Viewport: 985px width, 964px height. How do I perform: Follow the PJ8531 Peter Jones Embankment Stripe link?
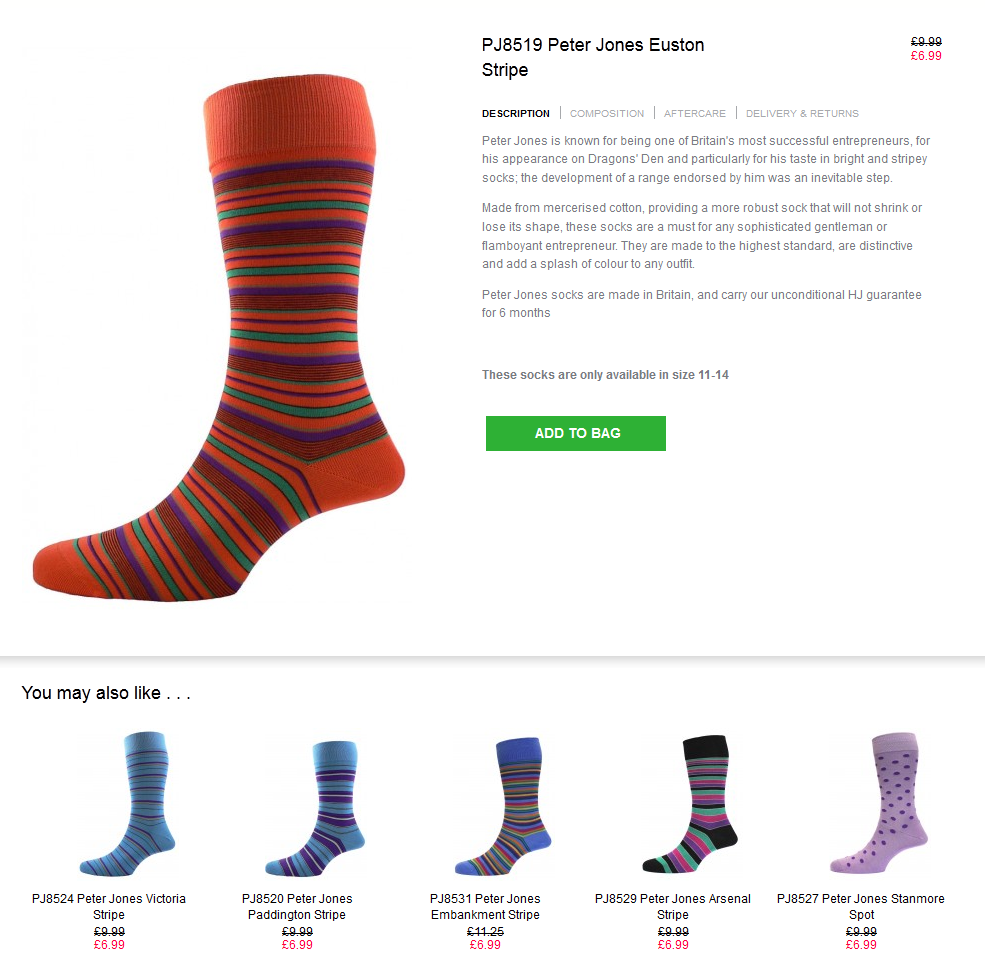tap(485, 906)
